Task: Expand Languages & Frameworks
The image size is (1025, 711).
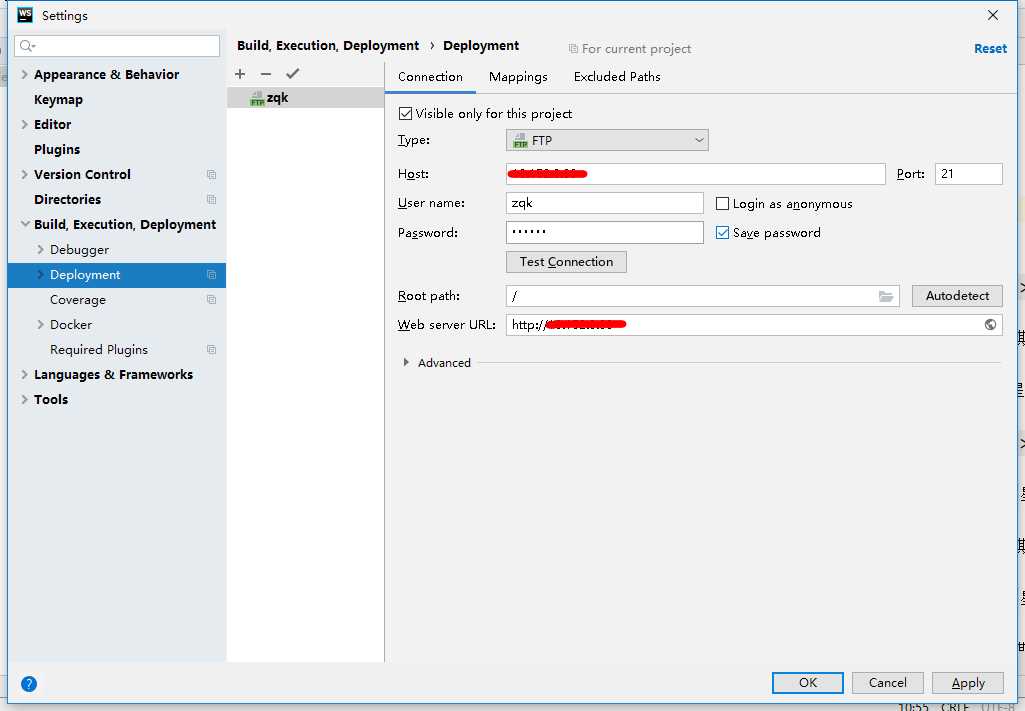Action: (24, 374)
